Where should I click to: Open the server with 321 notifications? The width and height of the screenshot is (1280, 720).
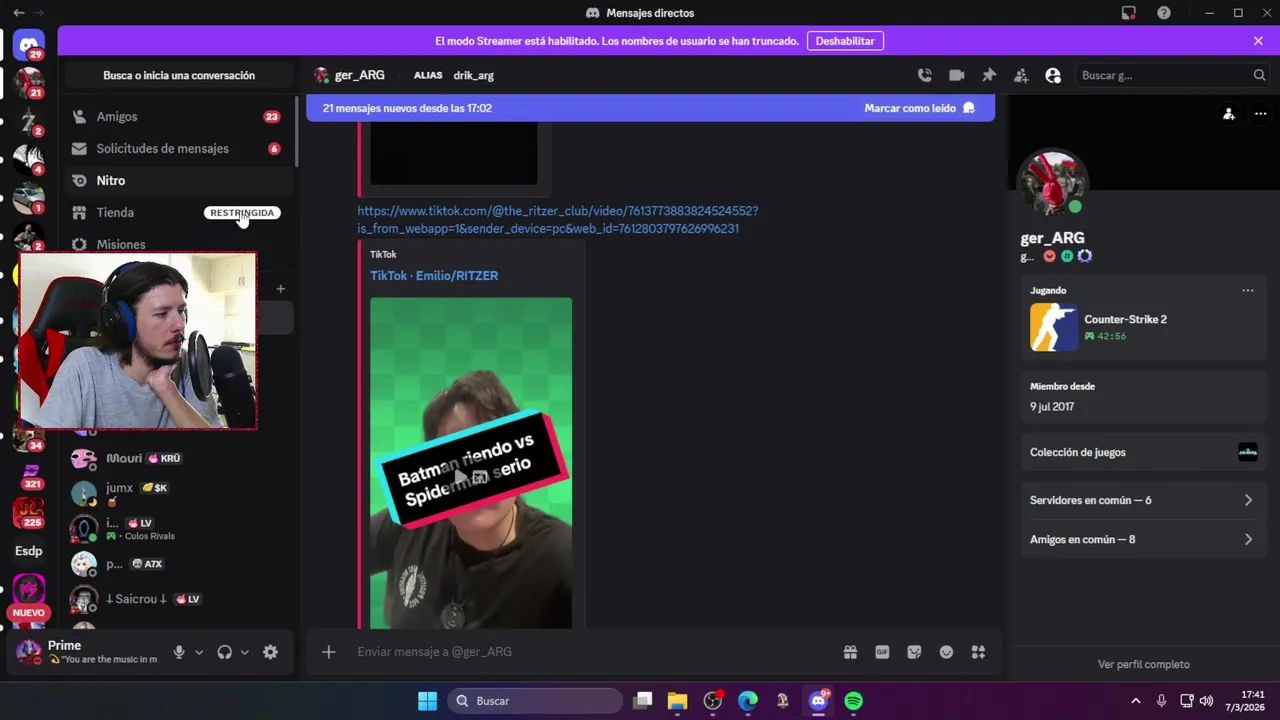[x=29, y=474]
